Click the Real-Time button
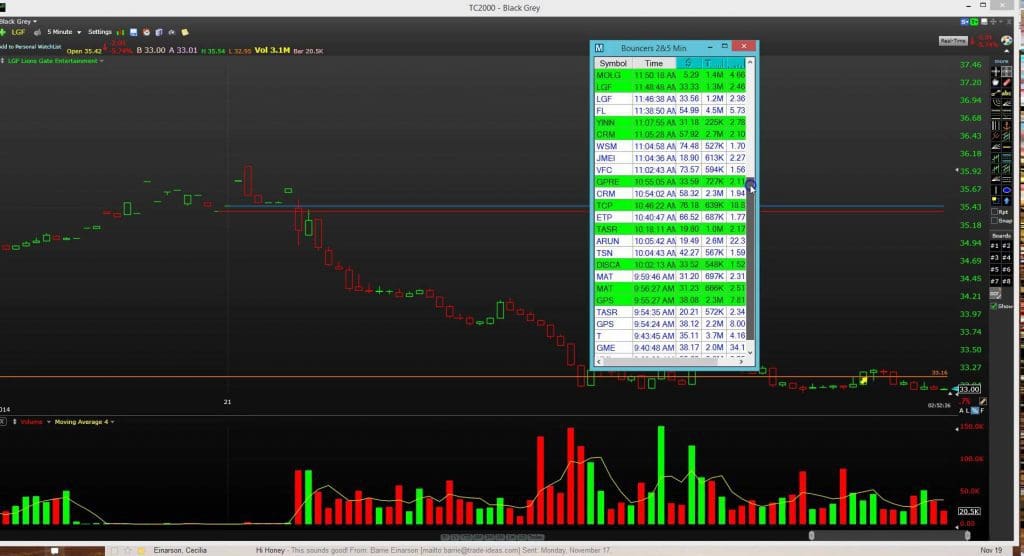Screen dimensions: 1024x556 click(x=953, y=41)
